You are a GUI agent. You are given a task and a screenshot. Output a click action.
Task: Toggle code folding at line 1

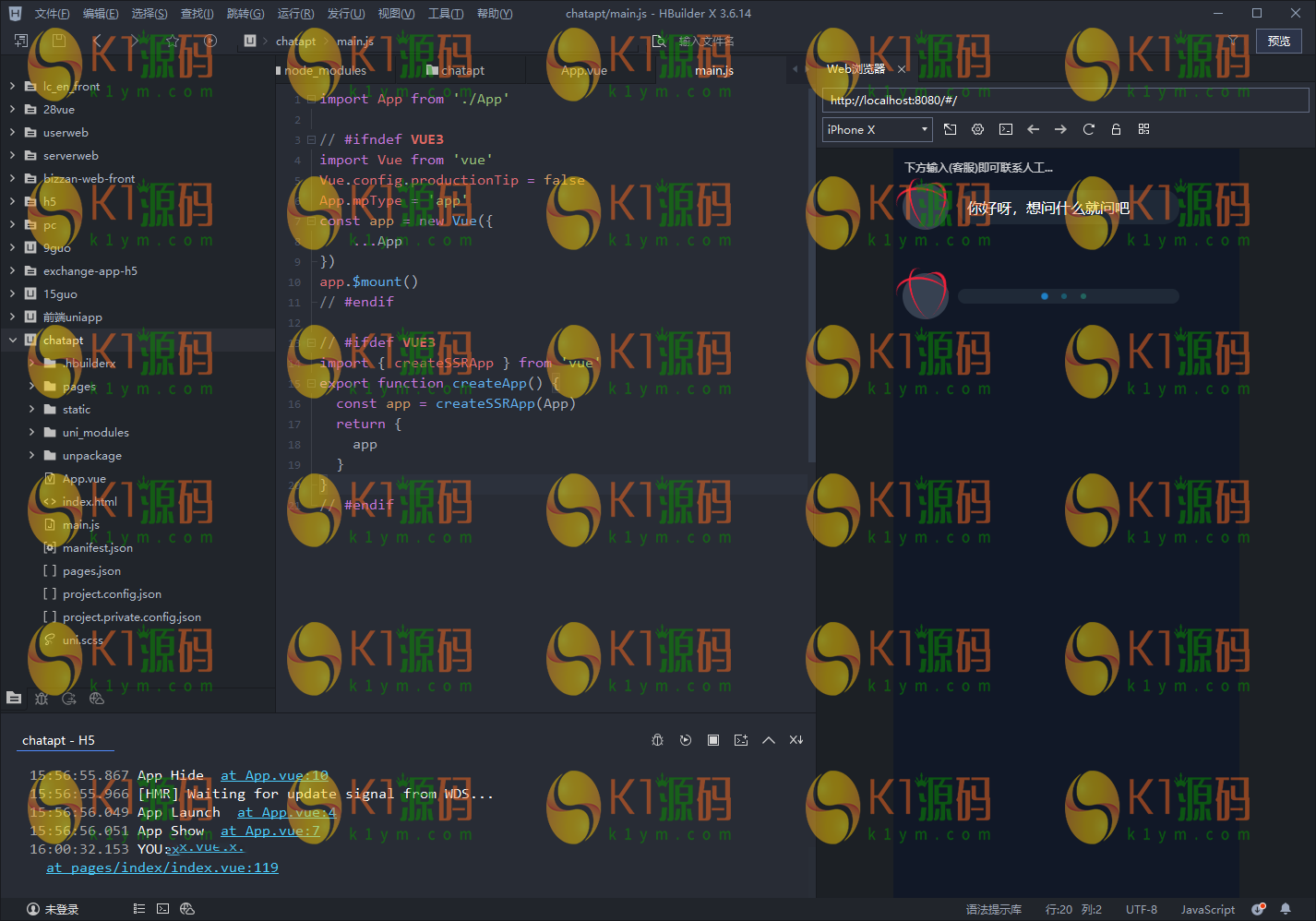(x=311, y=99)
